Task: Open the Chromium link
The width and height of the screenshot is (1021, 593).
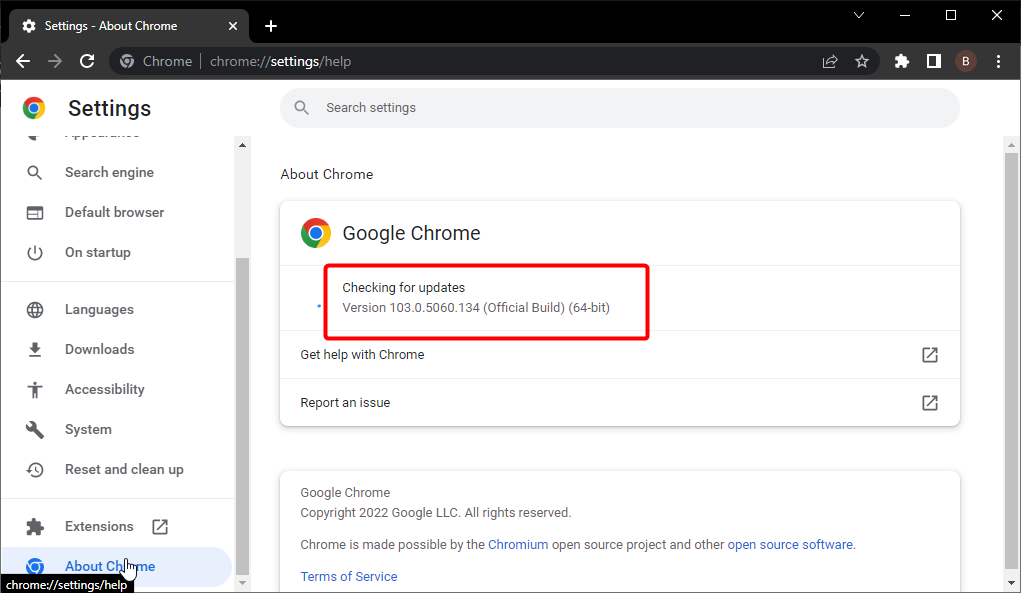Action: pos(518,545)
